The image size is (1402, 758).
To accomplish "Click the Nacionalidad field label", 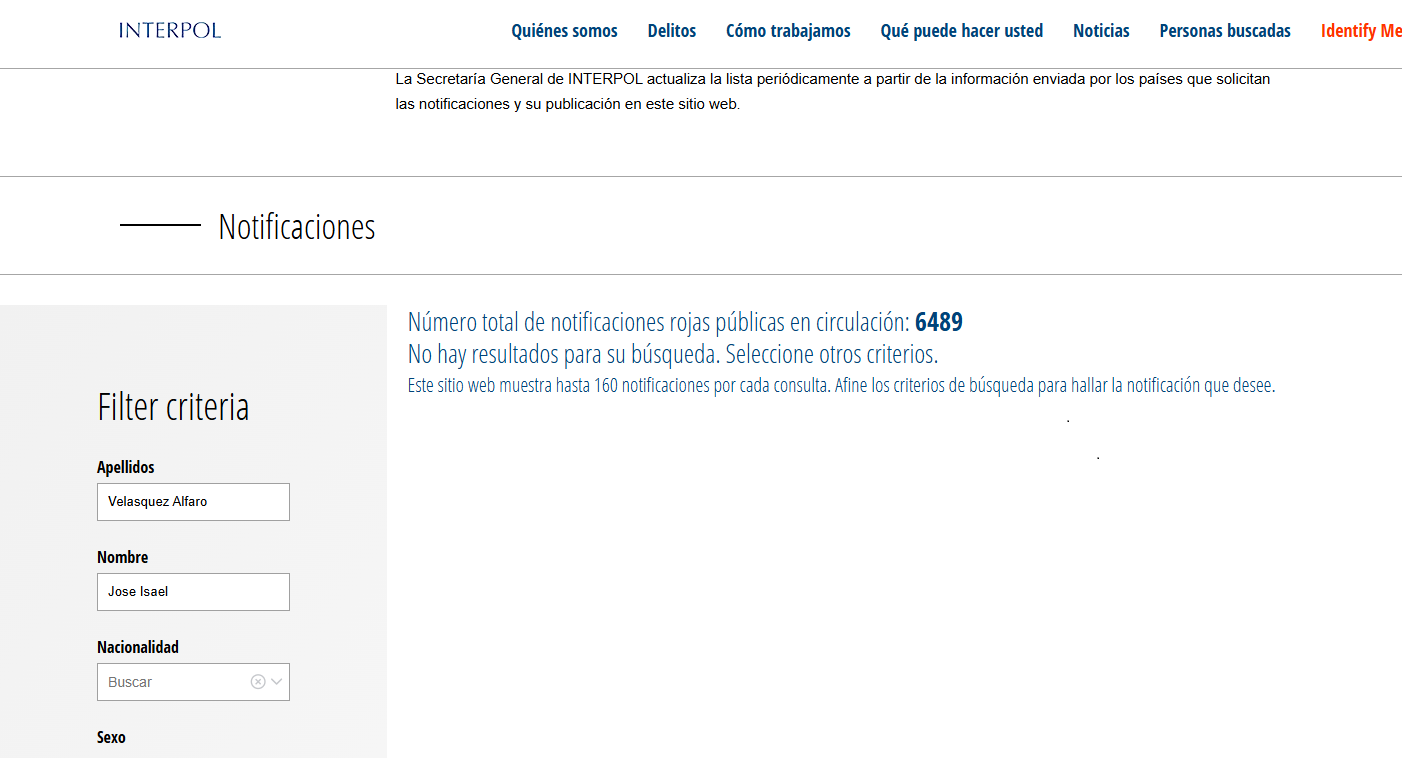I will pos(138,647).
